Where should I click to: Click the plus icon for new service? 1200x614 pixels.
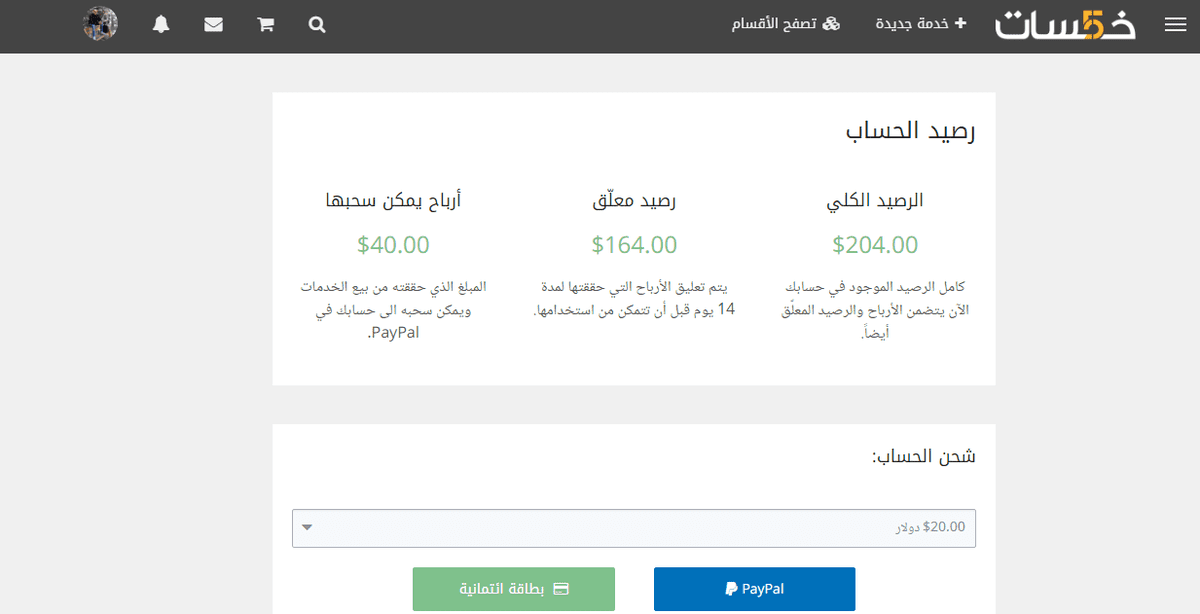(961, 23)
